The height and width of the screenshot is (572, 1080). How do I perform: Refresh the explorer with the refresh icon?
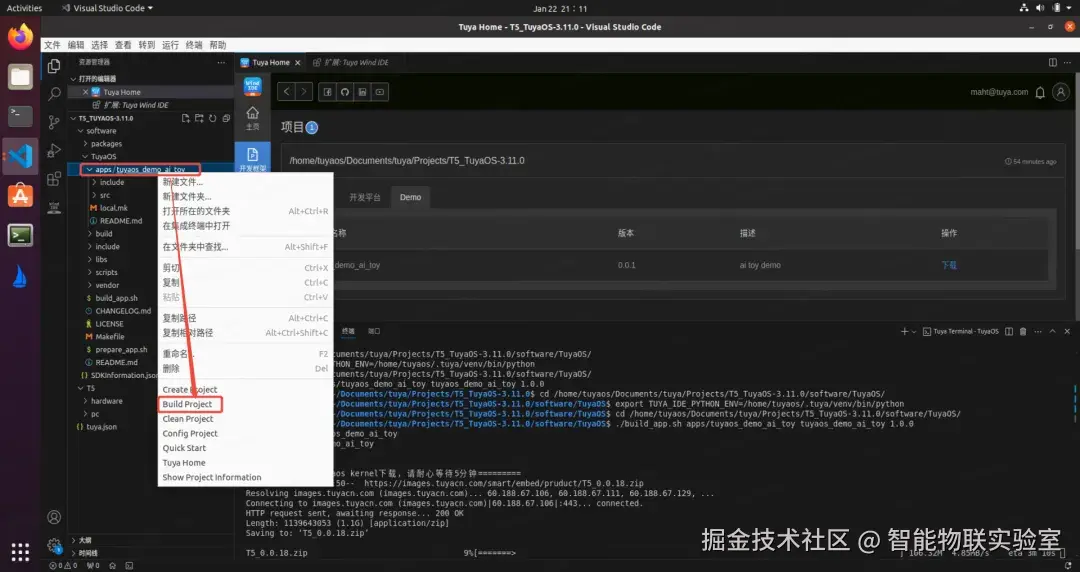[x=213, y=119]
